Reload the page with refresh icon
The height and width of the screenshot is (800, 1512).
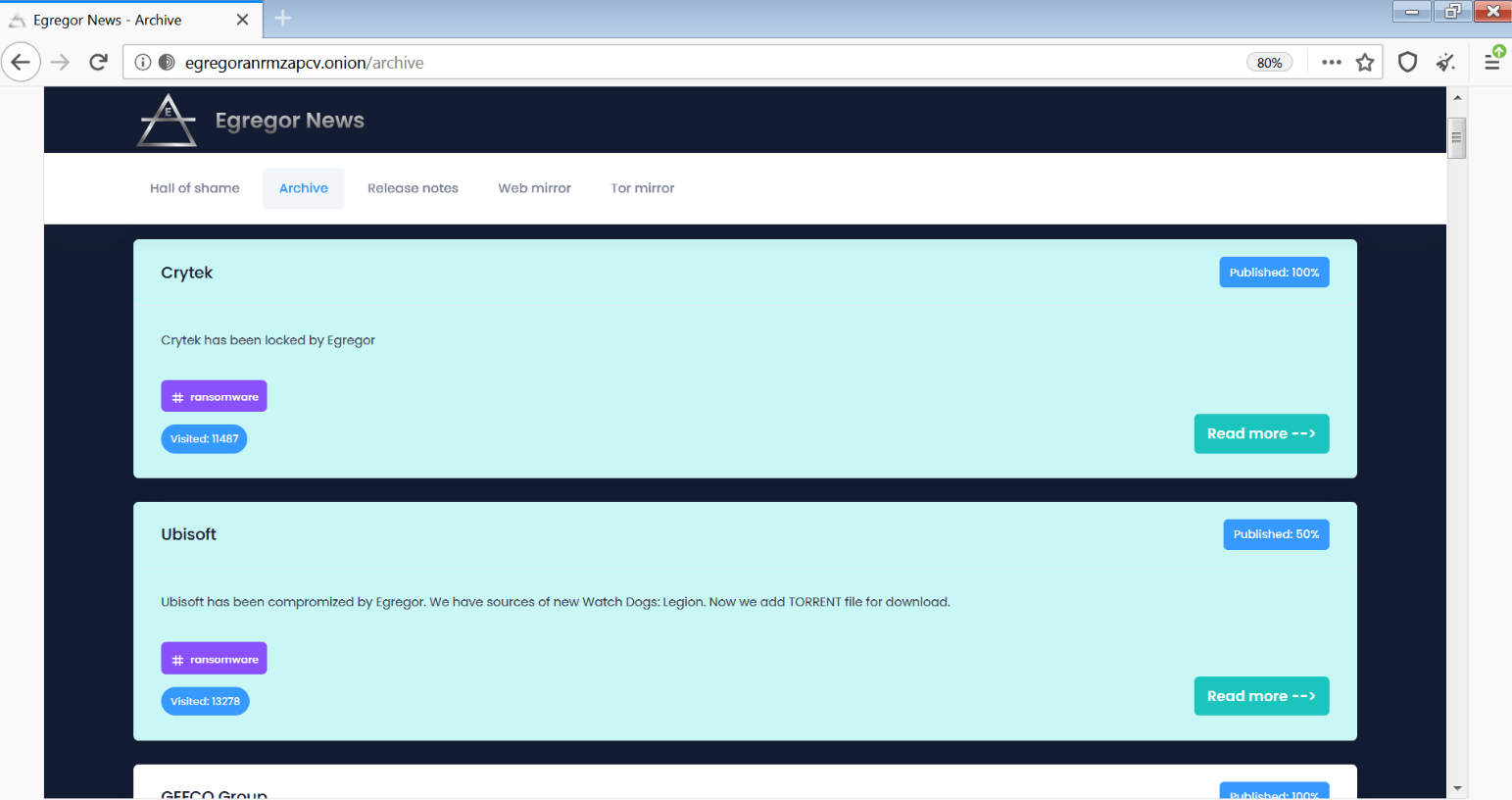(x=98, y=63)
